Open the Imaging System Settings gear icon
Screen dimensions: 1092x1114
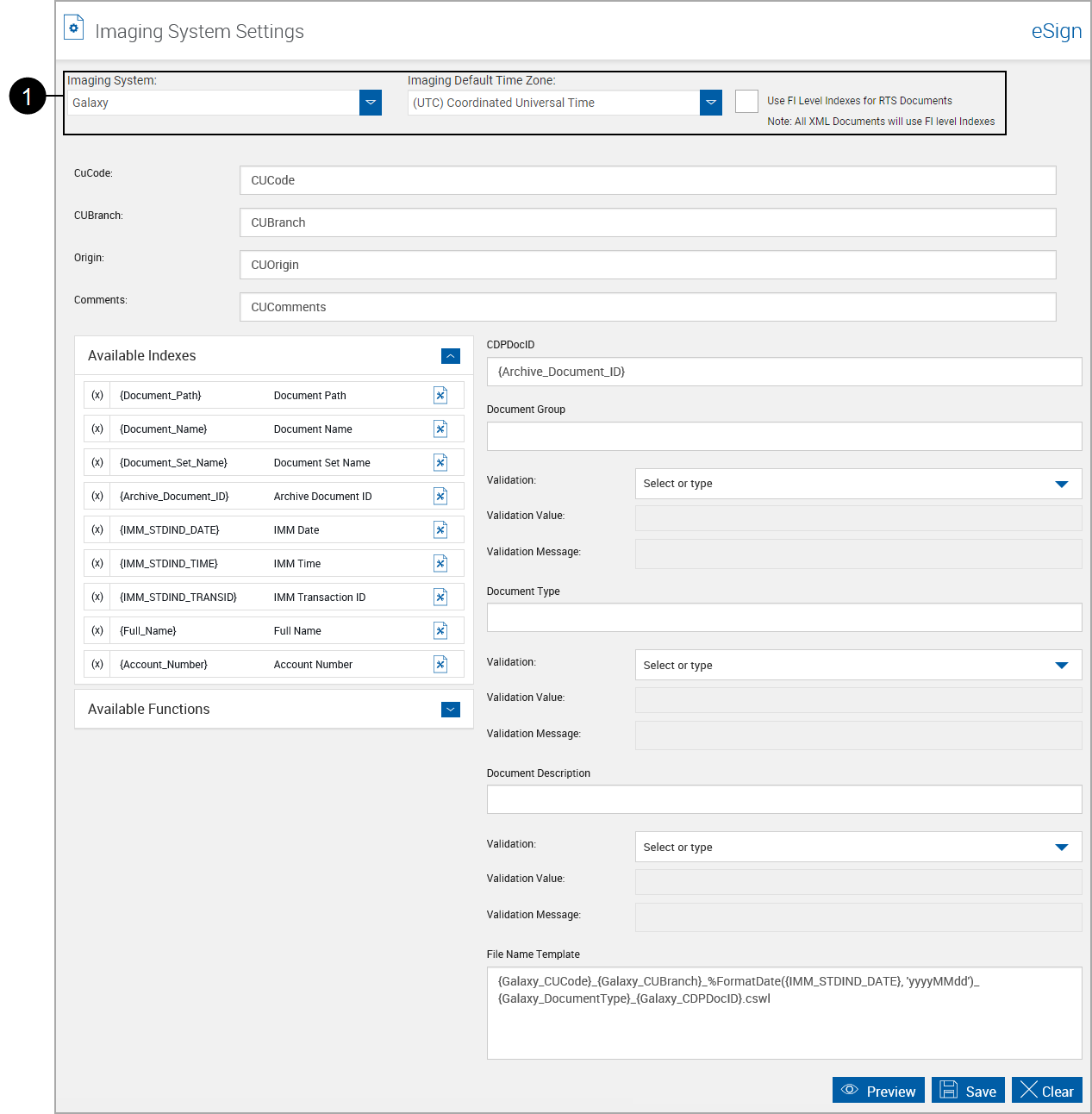pos(72,27)
